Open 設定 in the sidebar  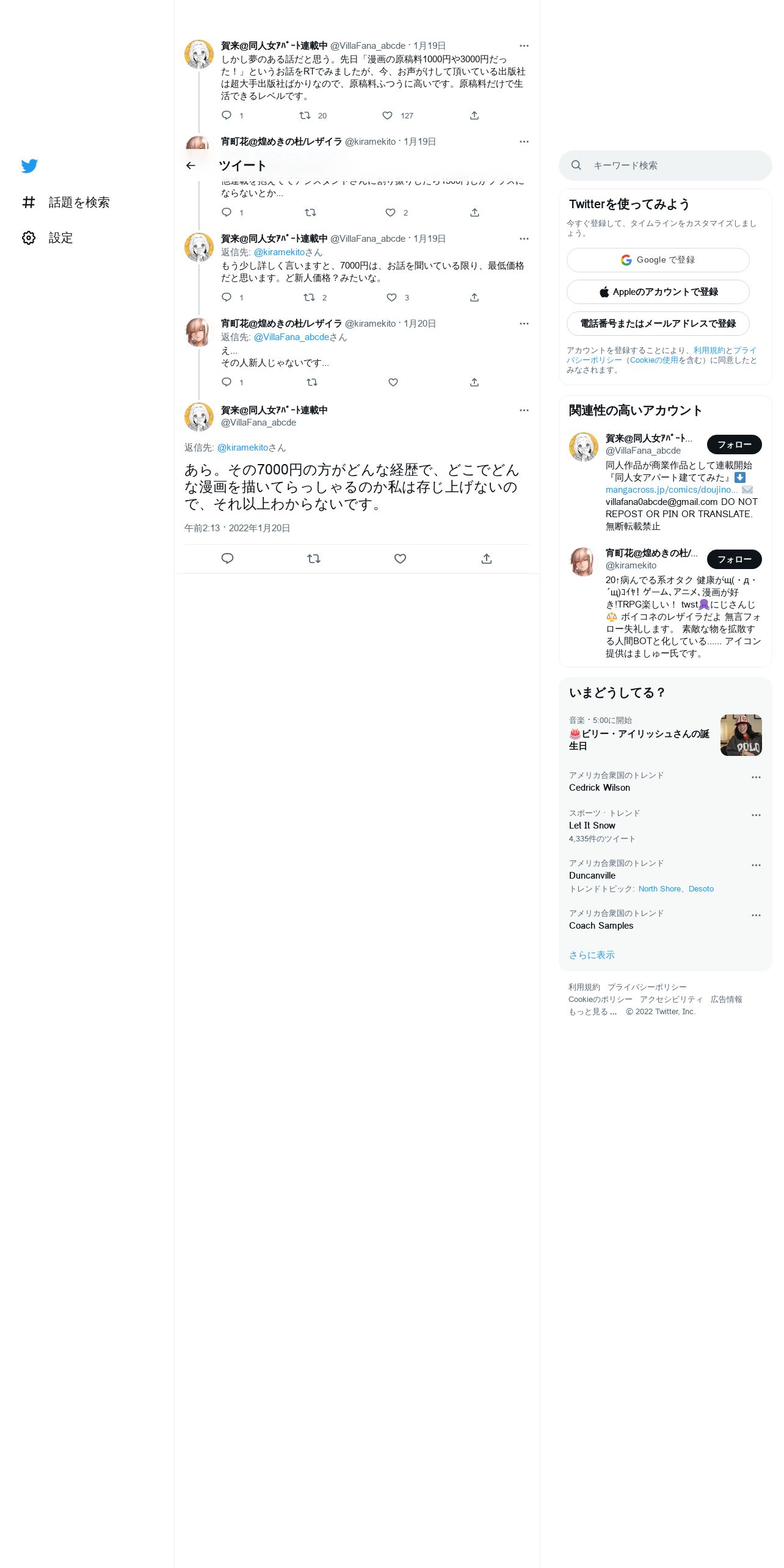coord(48,238)
